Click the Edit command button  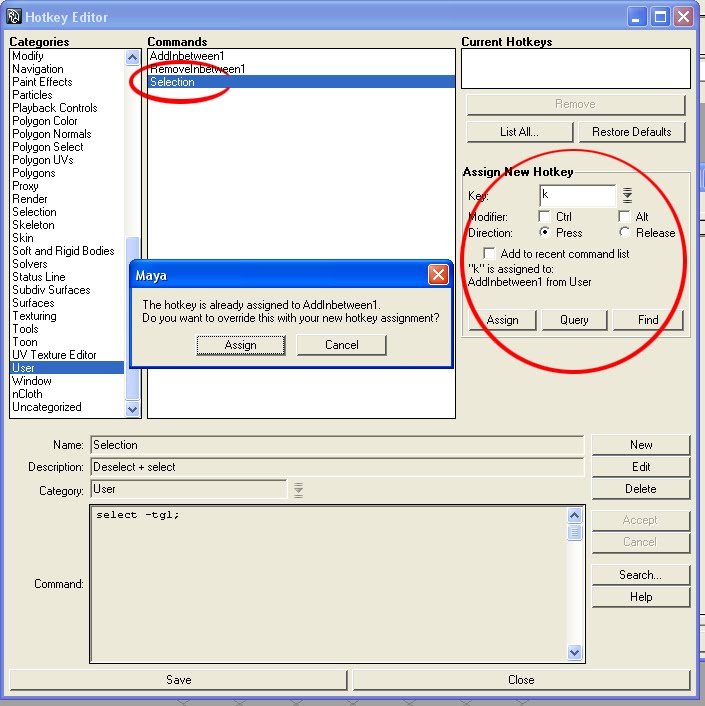(x=641, y=467)
